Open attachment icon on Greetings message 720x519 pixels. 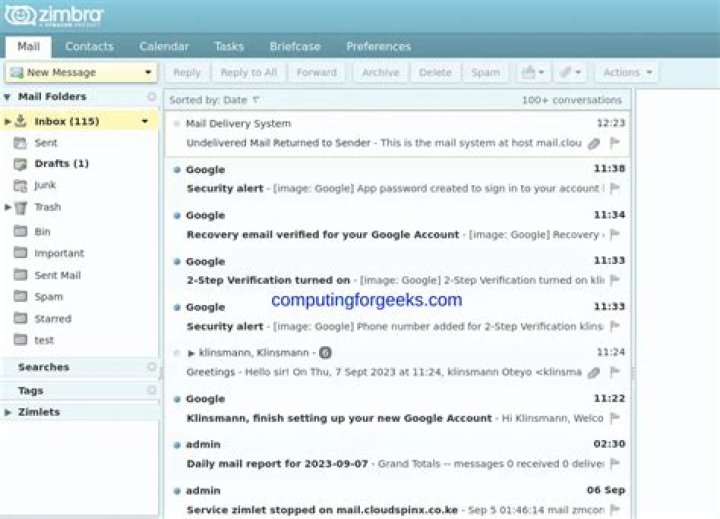coord(594,372)
